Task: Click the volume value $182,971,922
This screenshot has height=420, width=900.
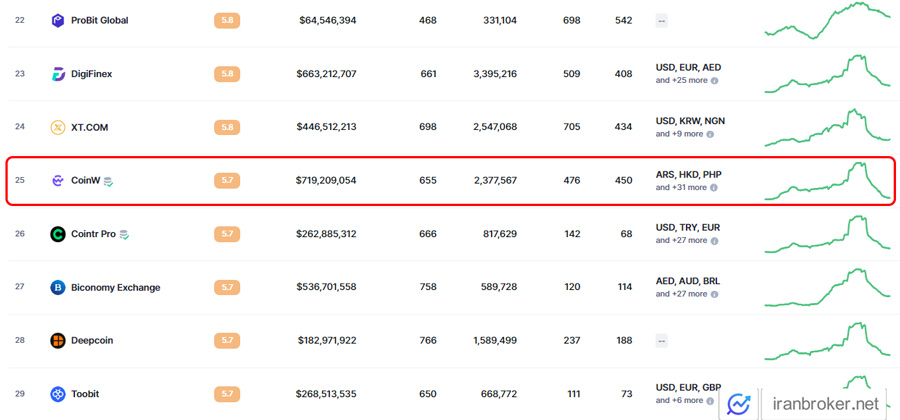Action: tap(327, 341)
